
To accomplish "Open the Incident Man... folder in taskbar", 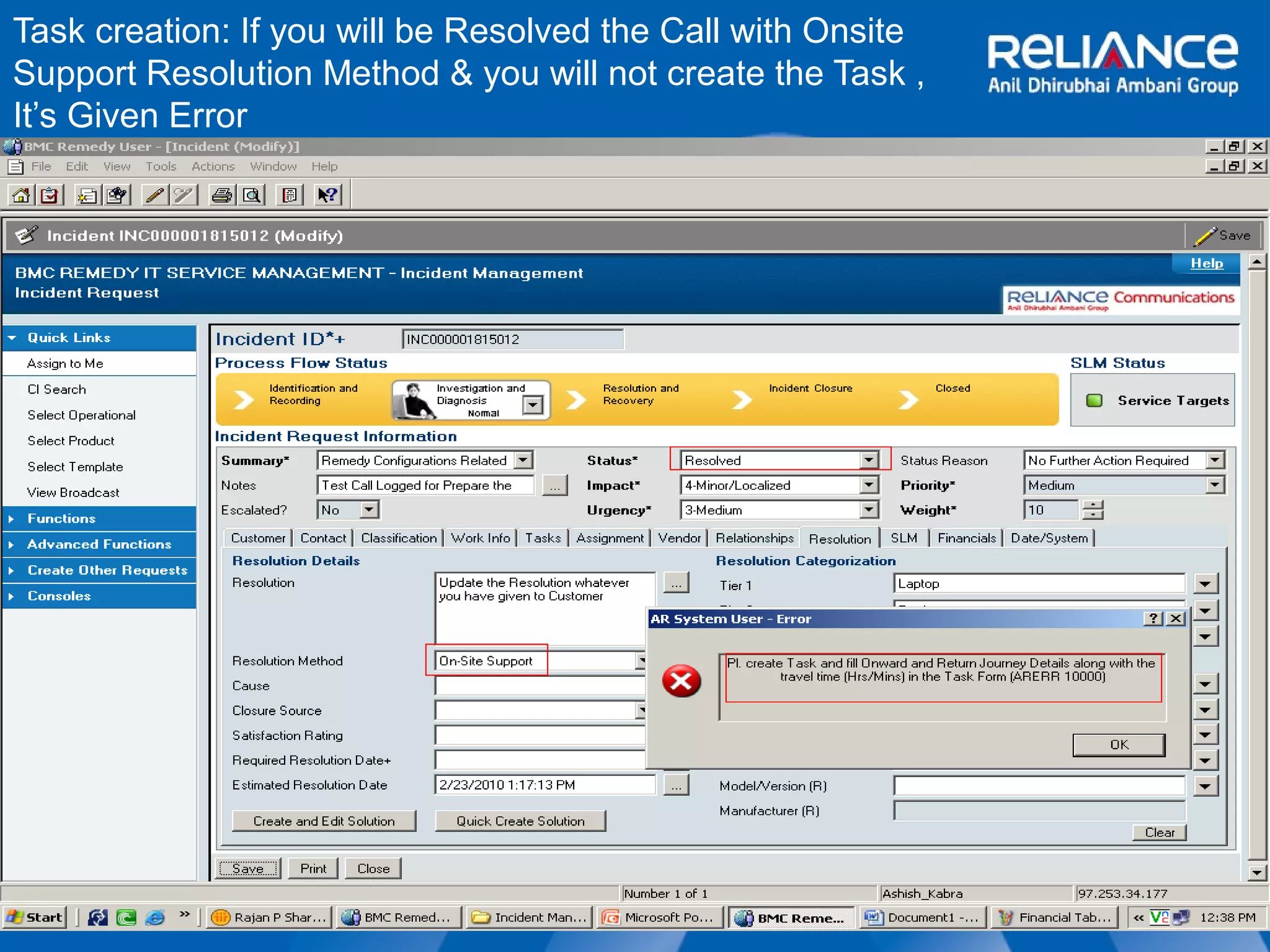I will pyautogui.click(x=529, y=917).
